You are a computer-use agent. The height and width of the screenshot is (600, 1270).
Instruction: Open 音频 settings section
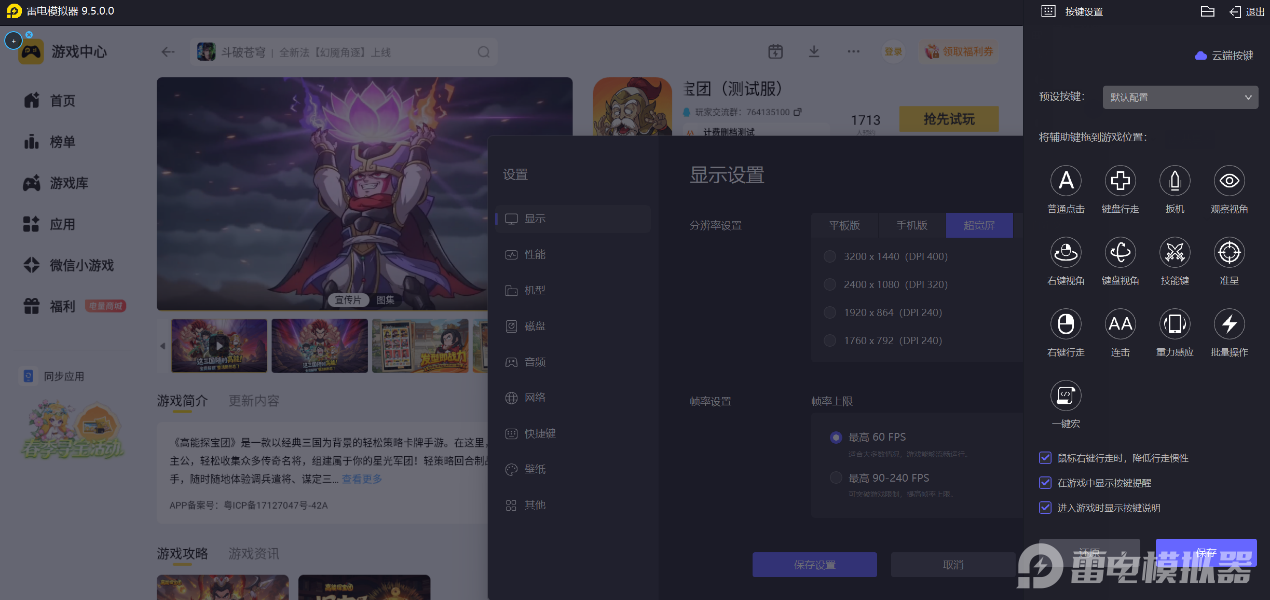point(573,362)
